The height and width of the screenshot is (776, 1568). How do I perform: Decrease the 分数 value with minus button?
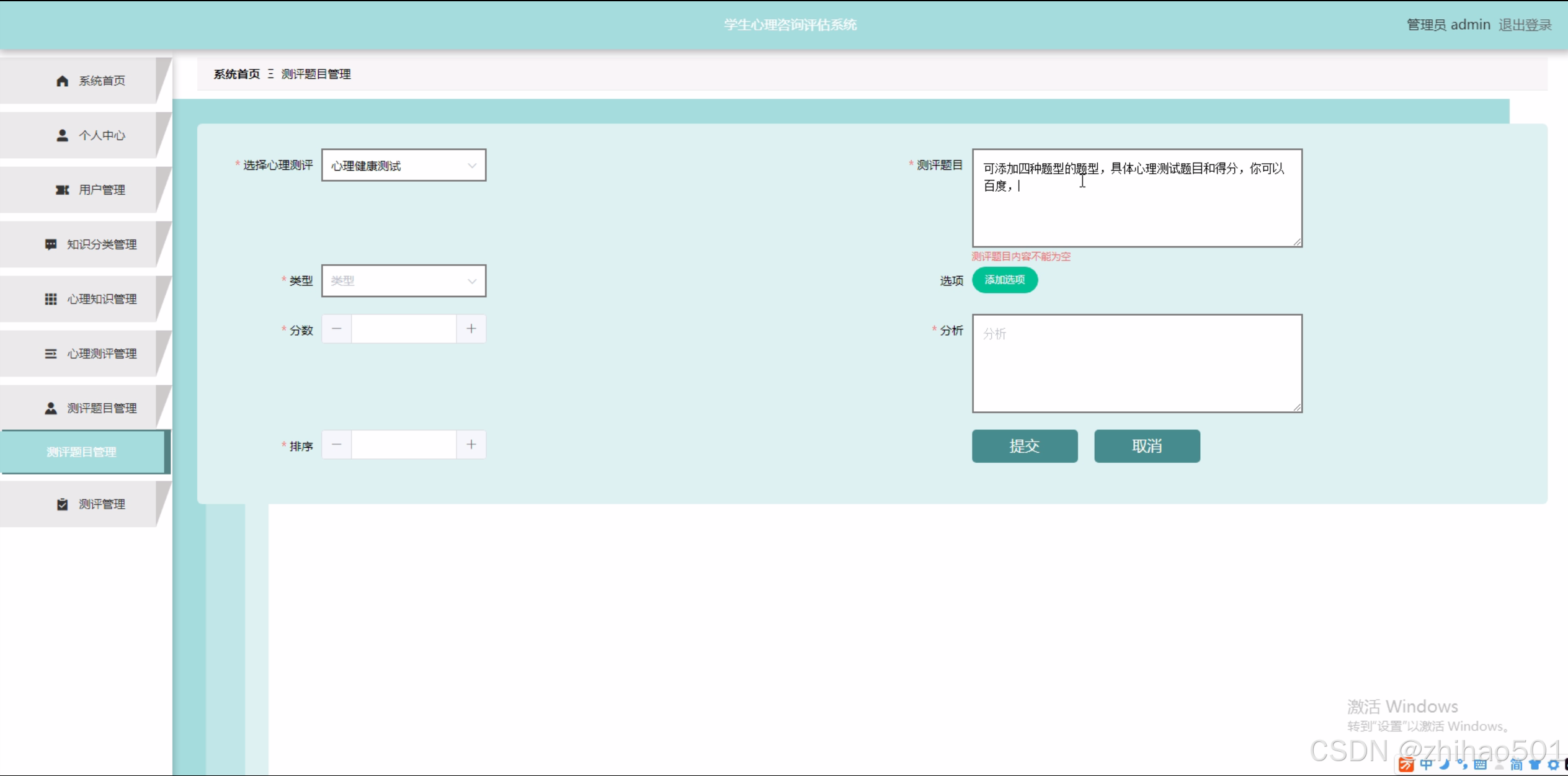tap(337, 329)
